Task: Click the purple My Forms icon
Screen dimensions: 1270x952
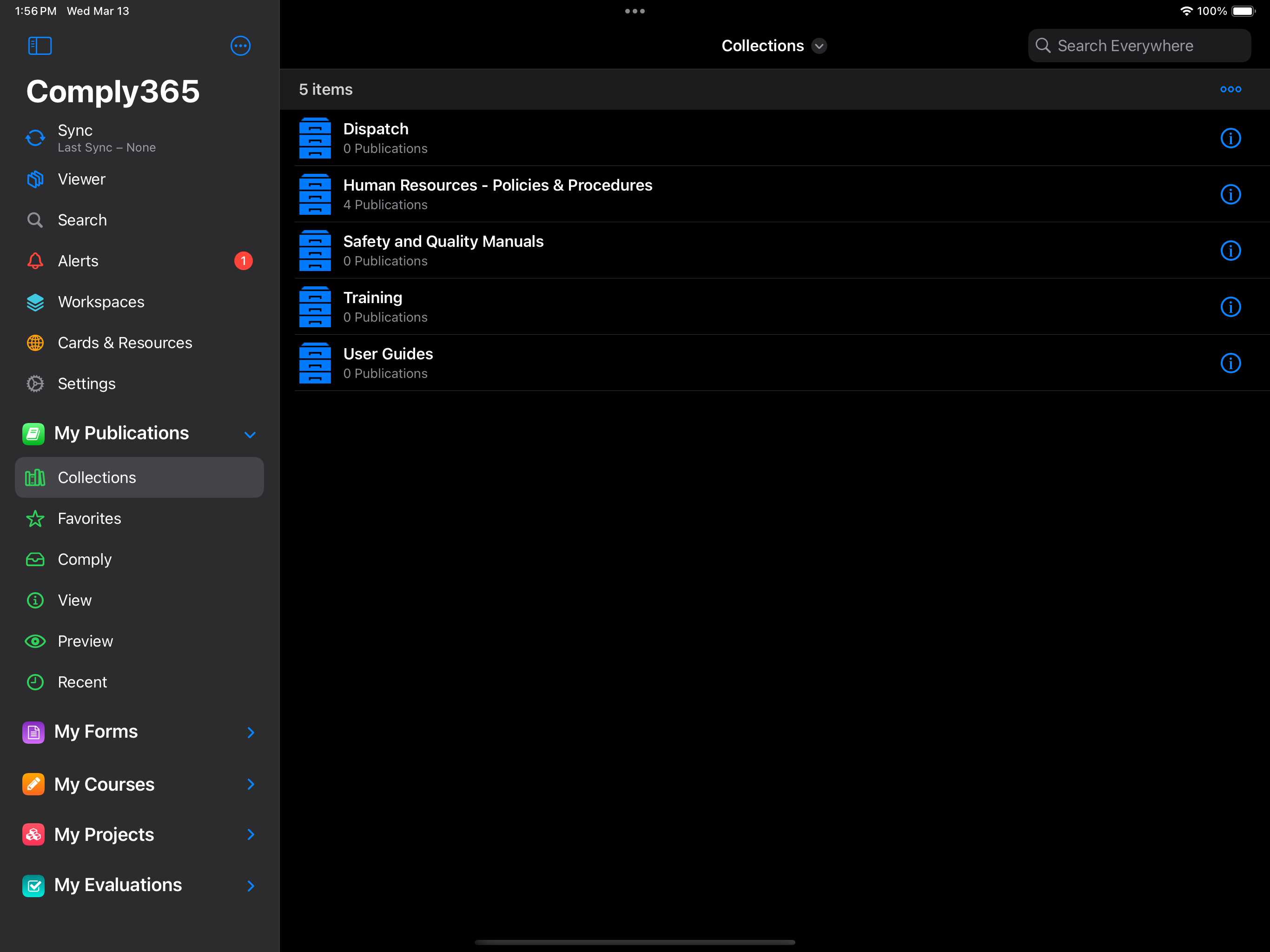Action: pos(33,732)
